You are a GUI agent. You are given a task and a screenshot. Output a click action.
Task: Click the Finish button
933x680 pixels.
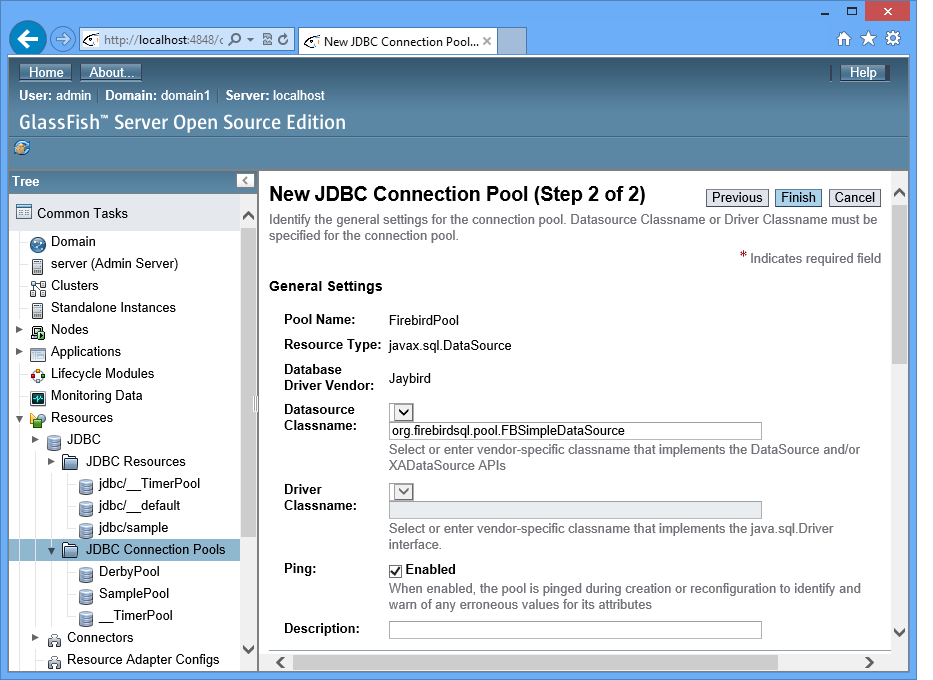point(798,198)
